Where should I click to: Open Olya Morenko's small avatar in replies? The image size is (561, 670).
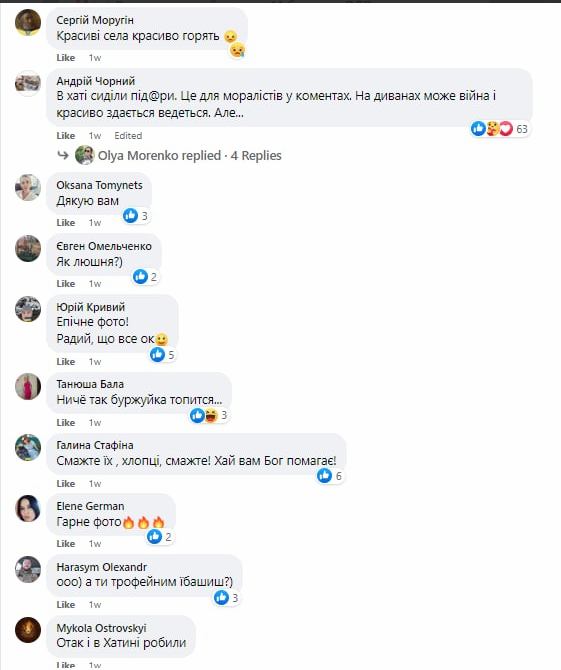point(85,155)
